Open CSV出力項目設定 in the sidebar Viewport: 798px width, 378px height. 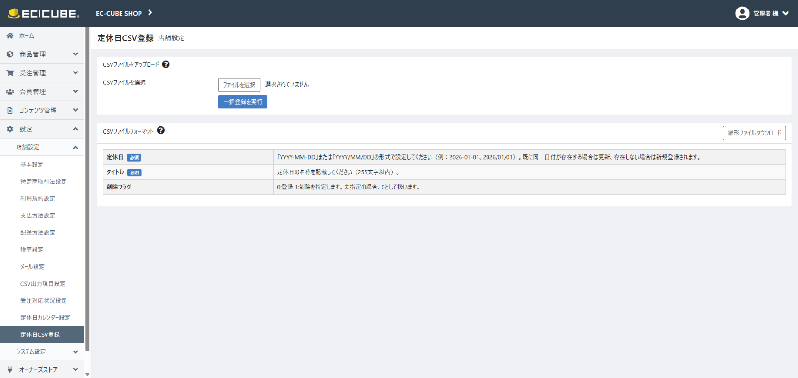pos(42,283)
